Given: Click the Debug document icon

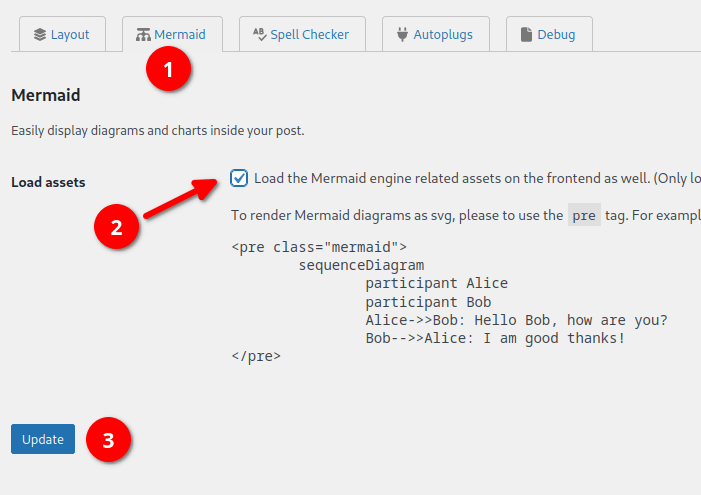Looking at the screenshot, I should (526, 34).
